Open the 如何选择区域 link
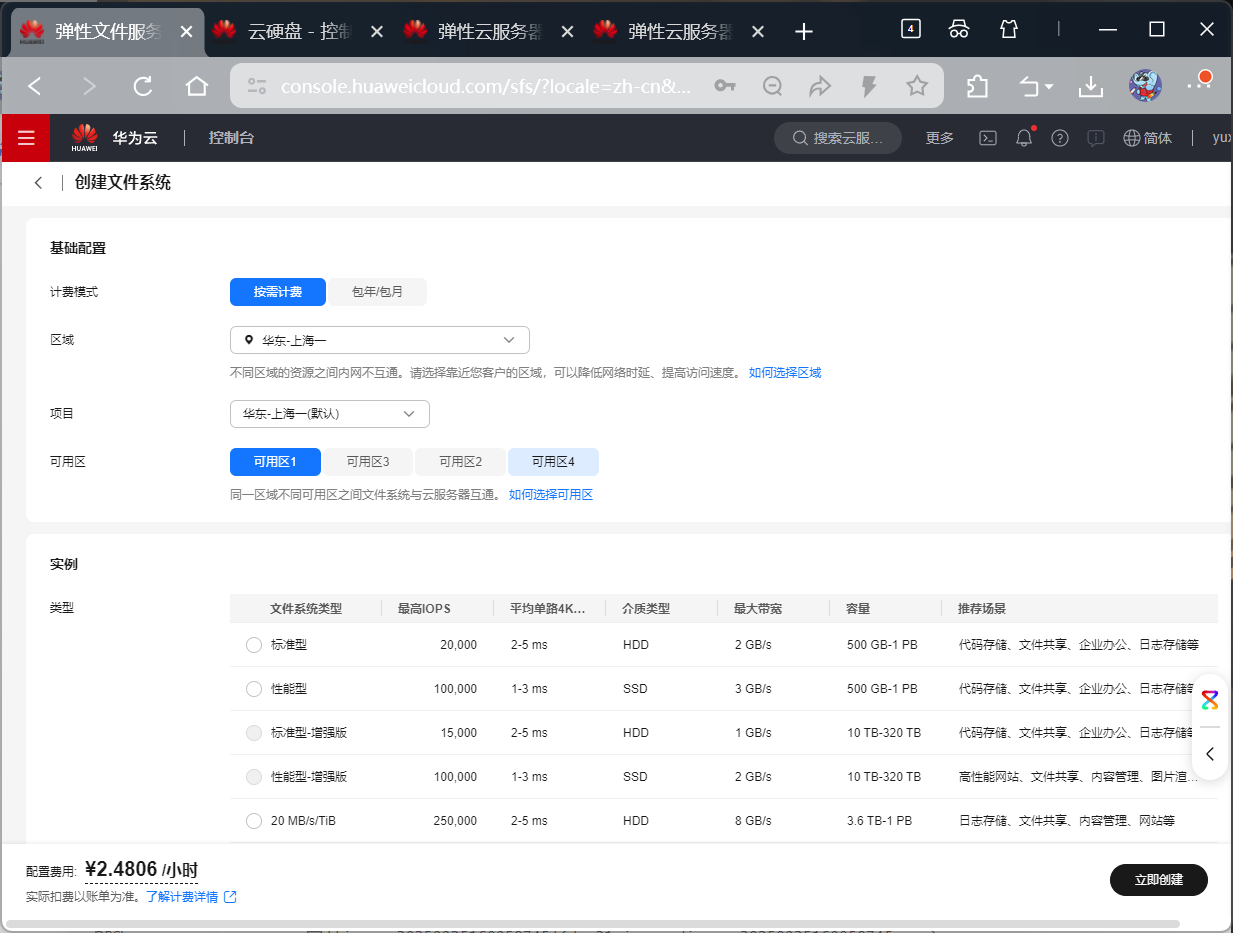 (785, 373)
